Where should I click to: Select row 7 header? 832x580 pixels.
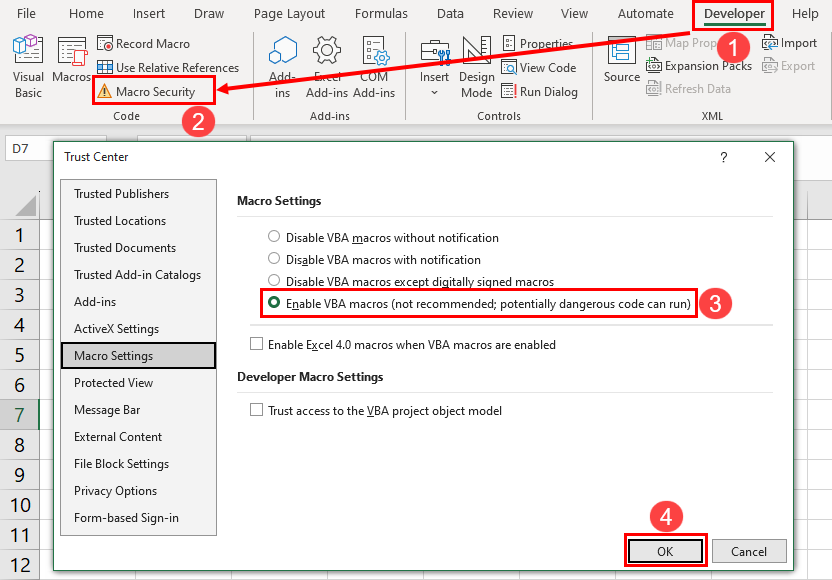point(20,414)
